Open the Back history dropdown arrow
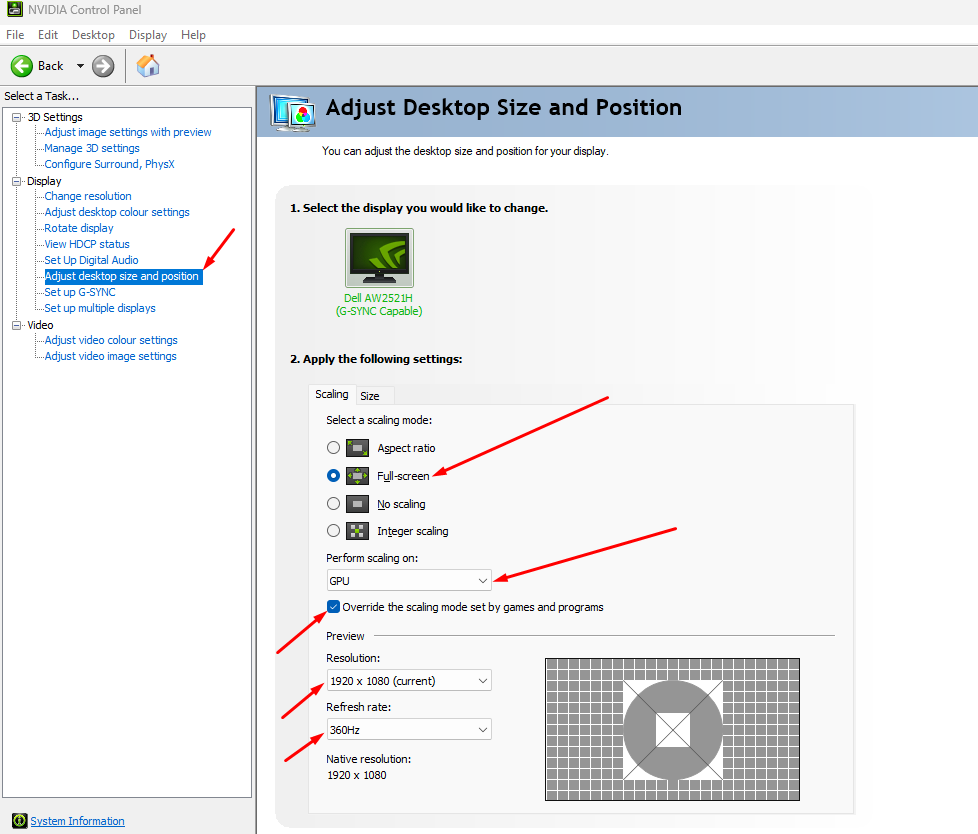The image size is (978, 834). pos(80,65)
